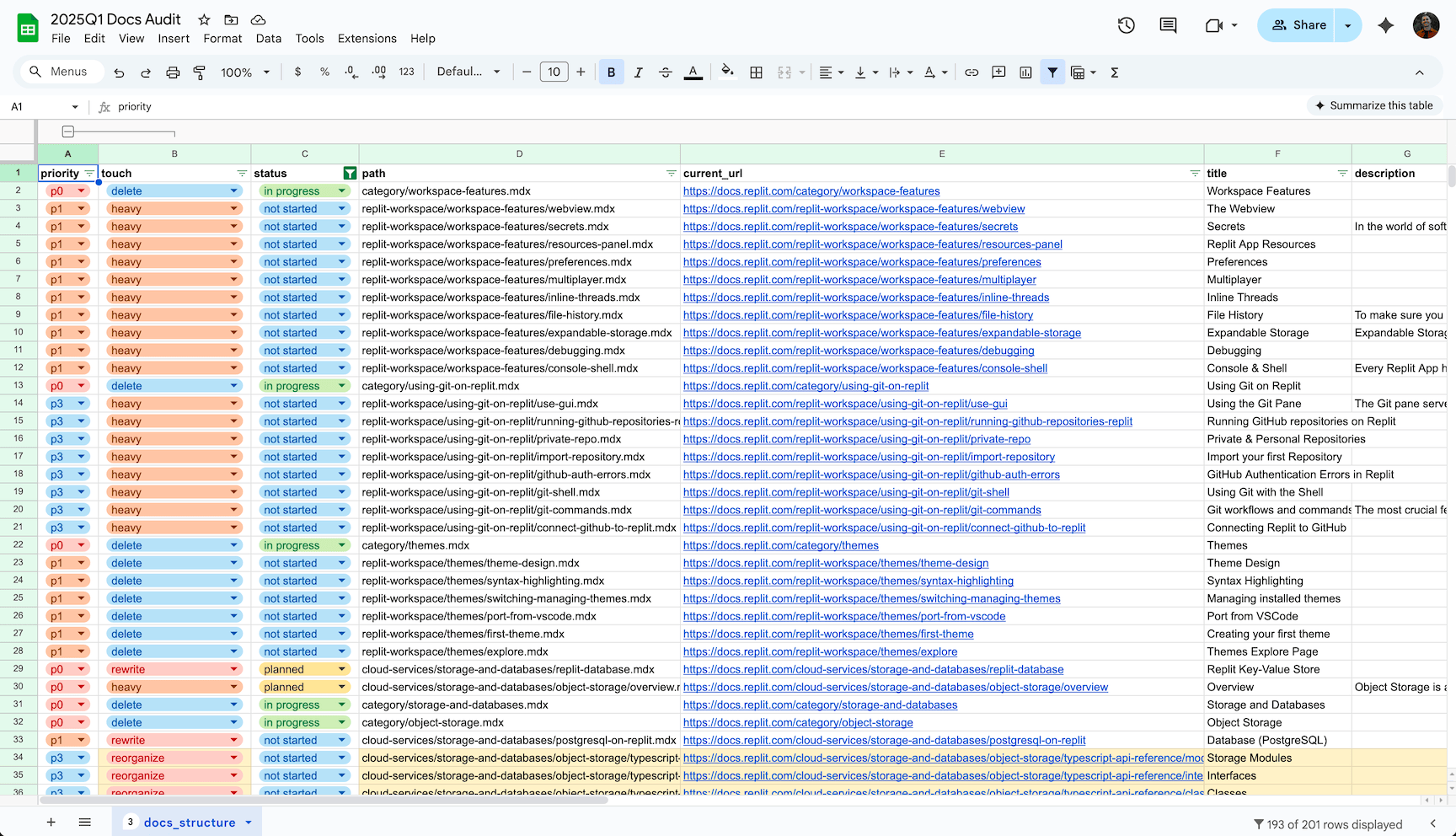The width and height of the screenshot is (1456, 836).
Task: Open status column filter dropdown
Action: pos(350,174)
